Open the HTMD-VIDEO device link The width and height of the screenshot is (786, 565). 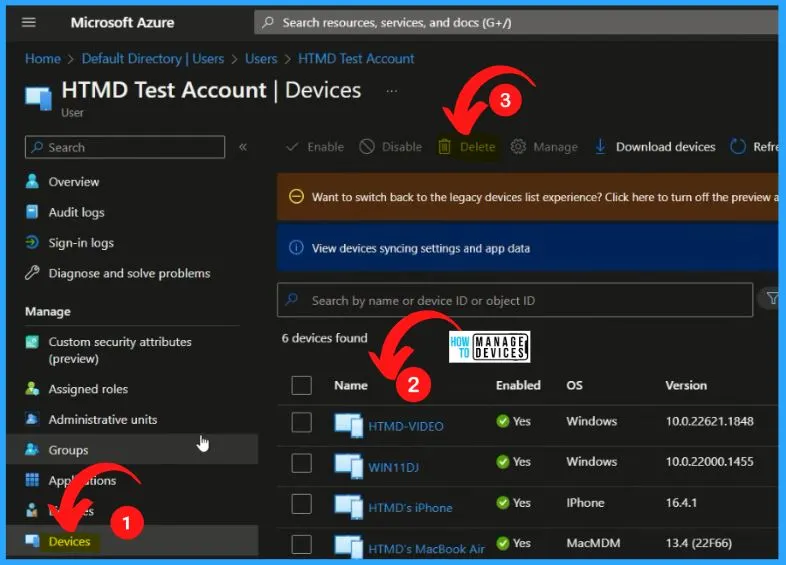[x=406, y=426]
